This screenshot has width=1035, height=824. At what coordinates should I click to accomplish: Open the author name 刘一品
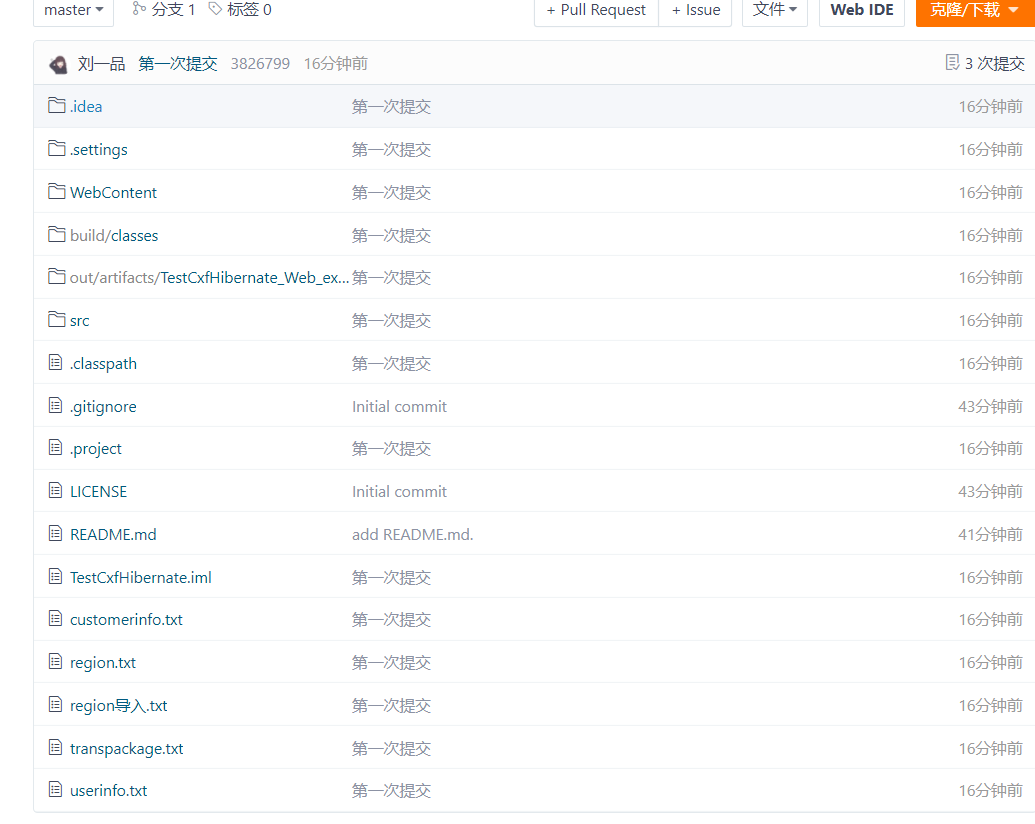click(x=102, y=63)
